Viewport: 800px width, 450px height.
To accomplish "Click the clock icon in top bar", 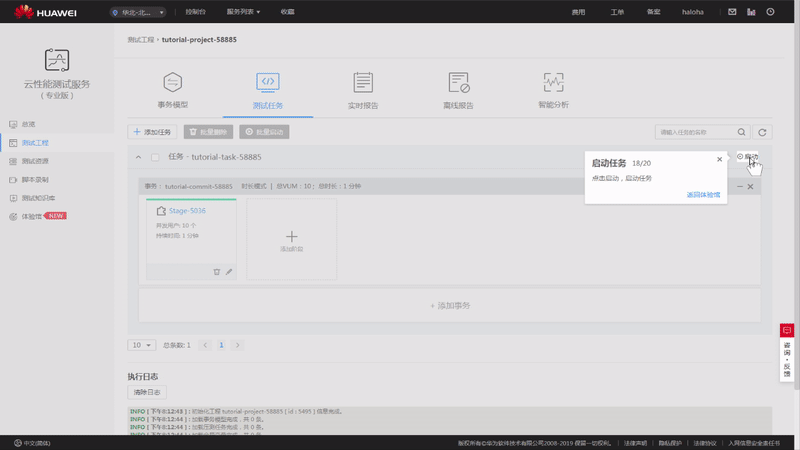I will click(770, 12).
